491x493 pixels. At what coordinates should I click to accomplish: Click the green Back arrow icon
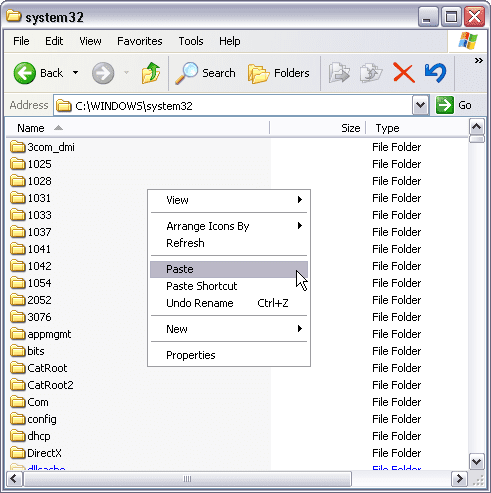click(x=24, y=73)
